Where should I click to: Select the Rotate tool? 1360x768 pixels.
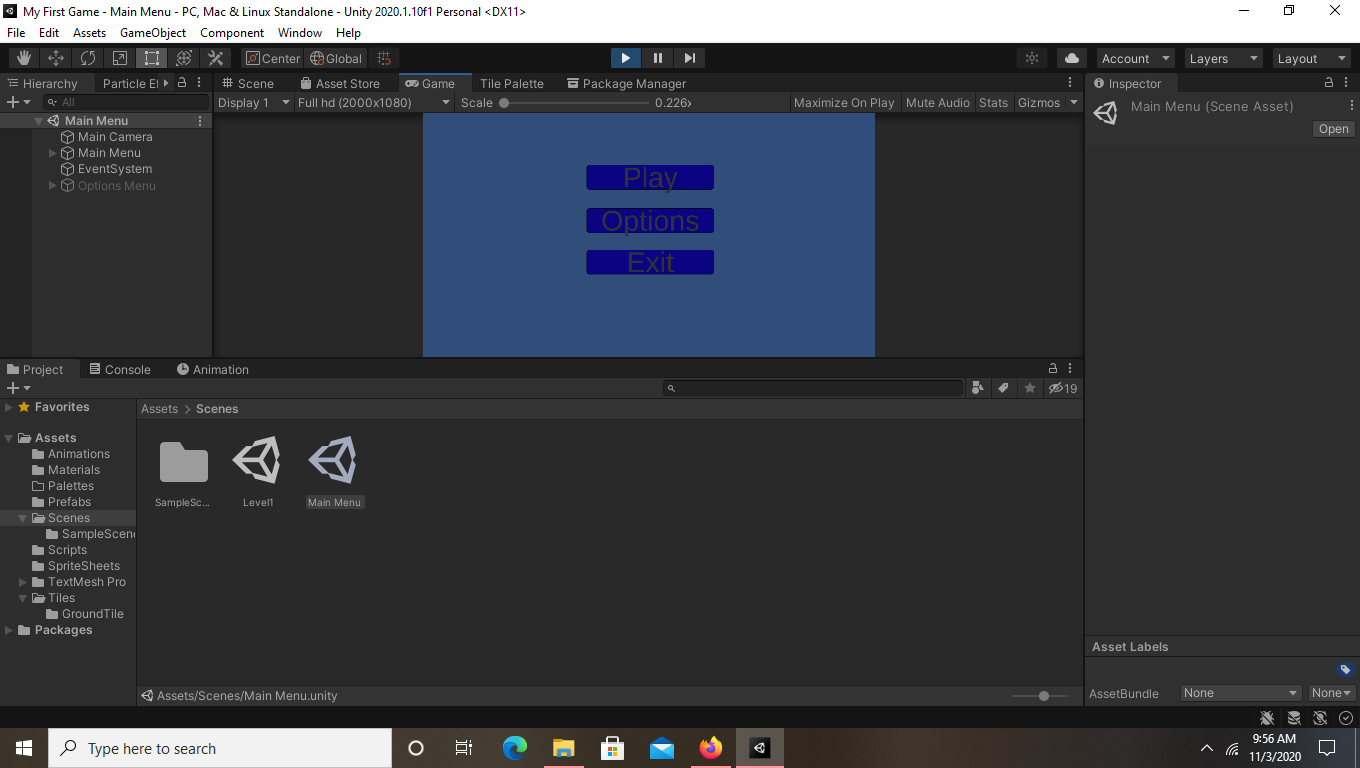pyautogui.click(x=88, y=58)
